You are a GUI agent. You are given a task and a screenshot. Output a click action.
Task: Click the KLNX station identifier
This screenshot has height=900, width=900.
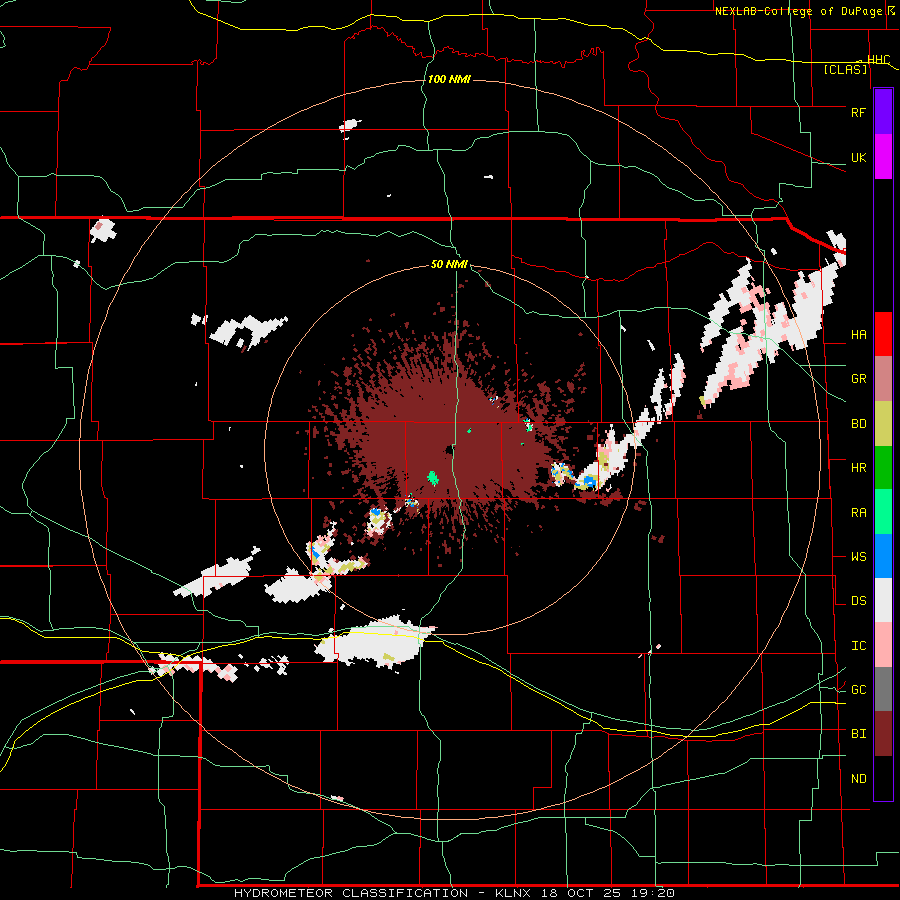(514, 893)
